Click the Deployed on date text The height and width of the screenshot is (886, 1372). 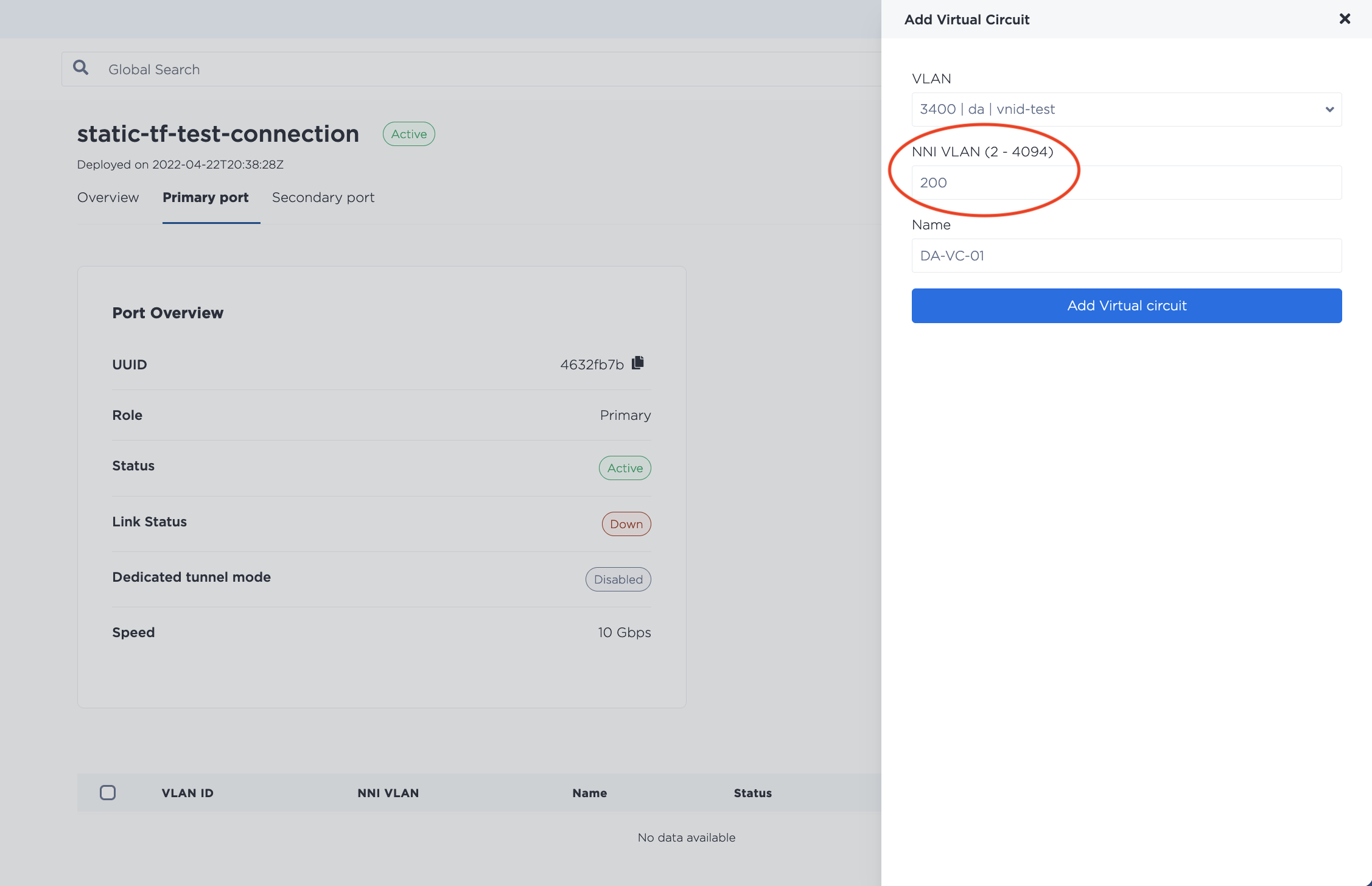tap(180, 164)
